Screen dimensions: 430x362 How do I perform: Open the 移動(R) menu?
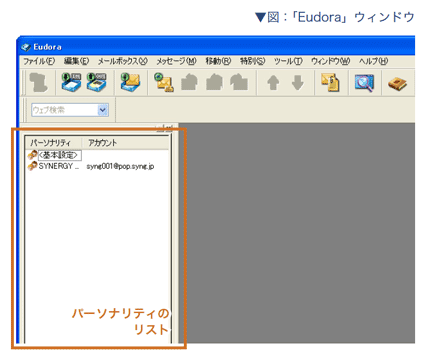(x=218, y=61)
